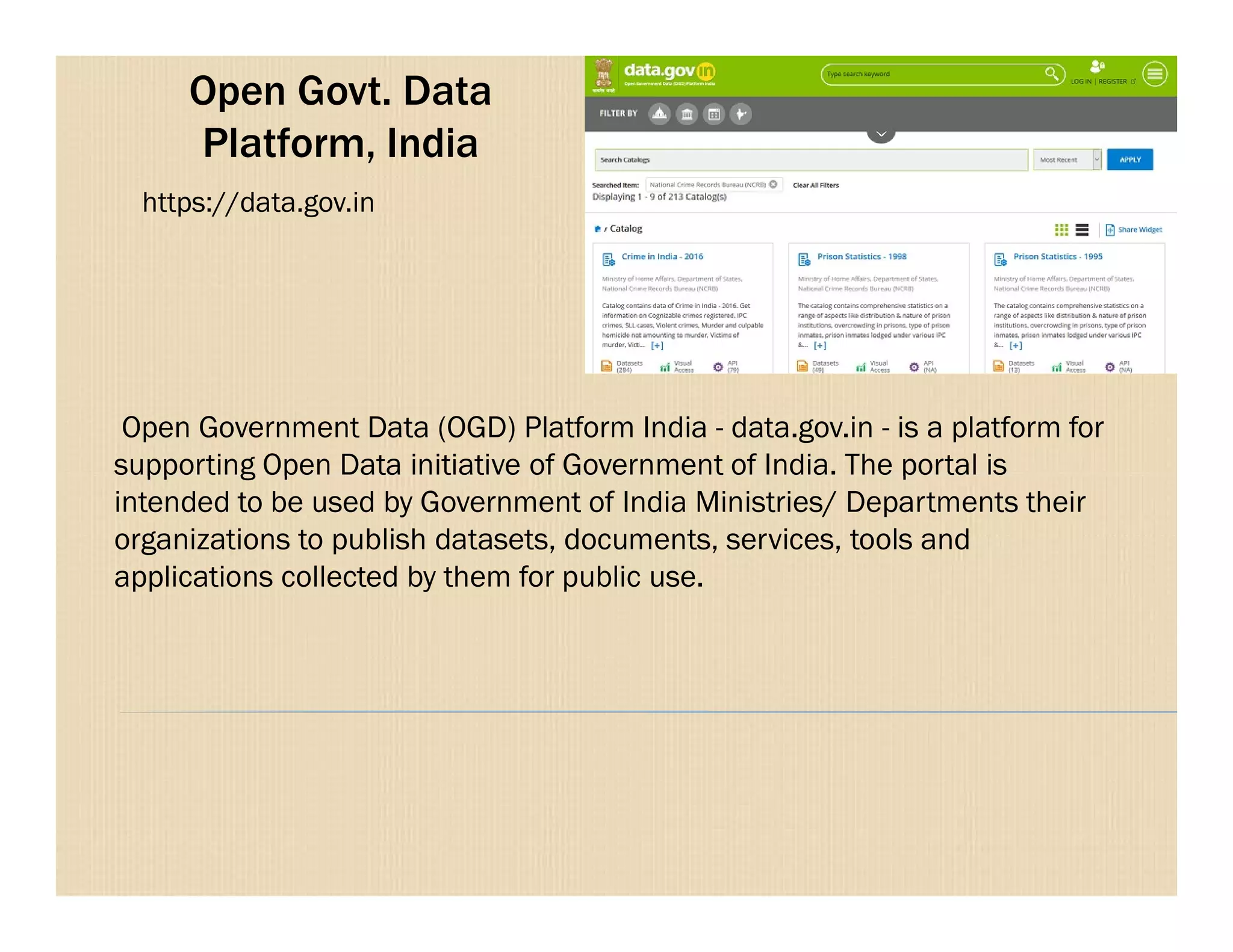Image resolution: width=1233 pixels, height=952 pixels.
Task: Expand the filter panel chevron below FILTER BY
Action: pos(881,135)
